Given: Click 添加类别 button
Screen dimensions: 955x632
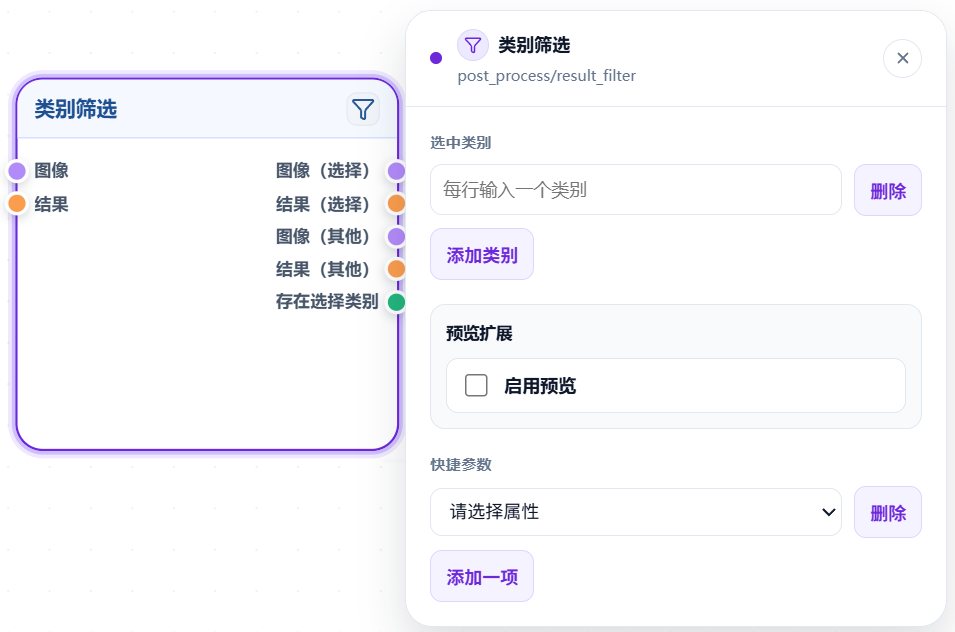Looking at the screenshot, I should tap(482, 255).
